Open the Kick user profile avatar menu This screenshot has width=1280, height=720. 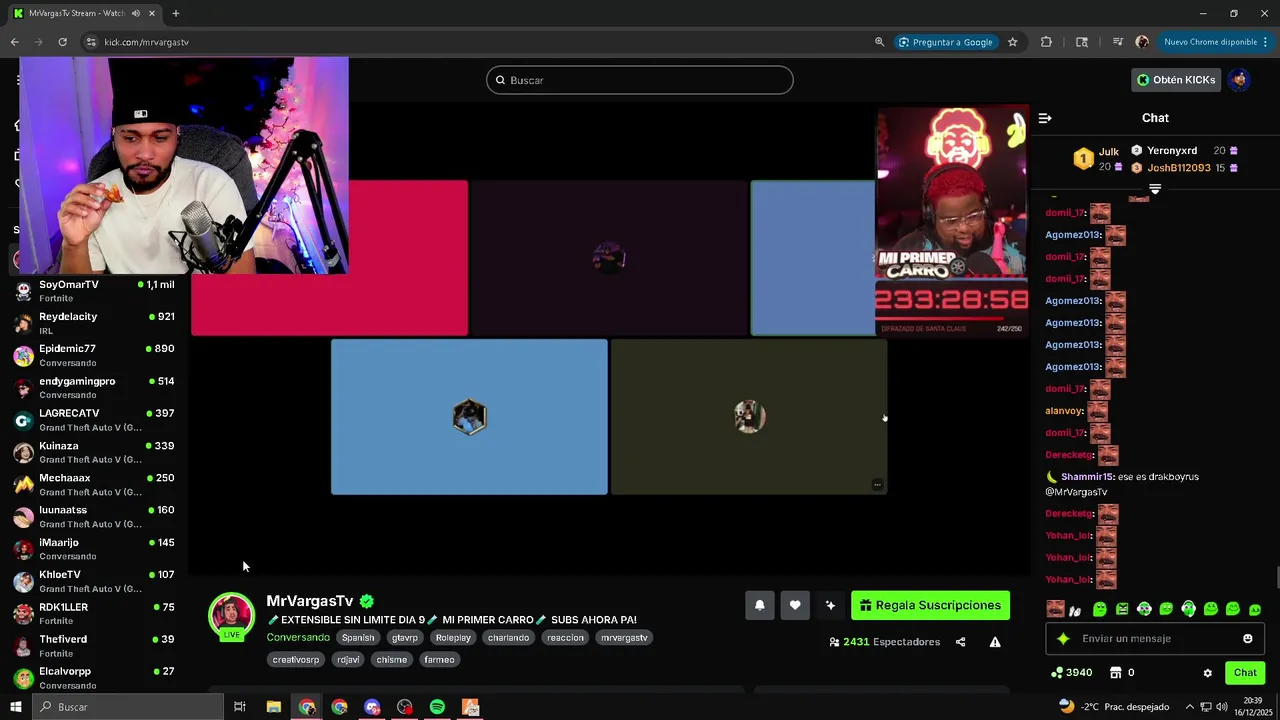(x=1240, y=80)
